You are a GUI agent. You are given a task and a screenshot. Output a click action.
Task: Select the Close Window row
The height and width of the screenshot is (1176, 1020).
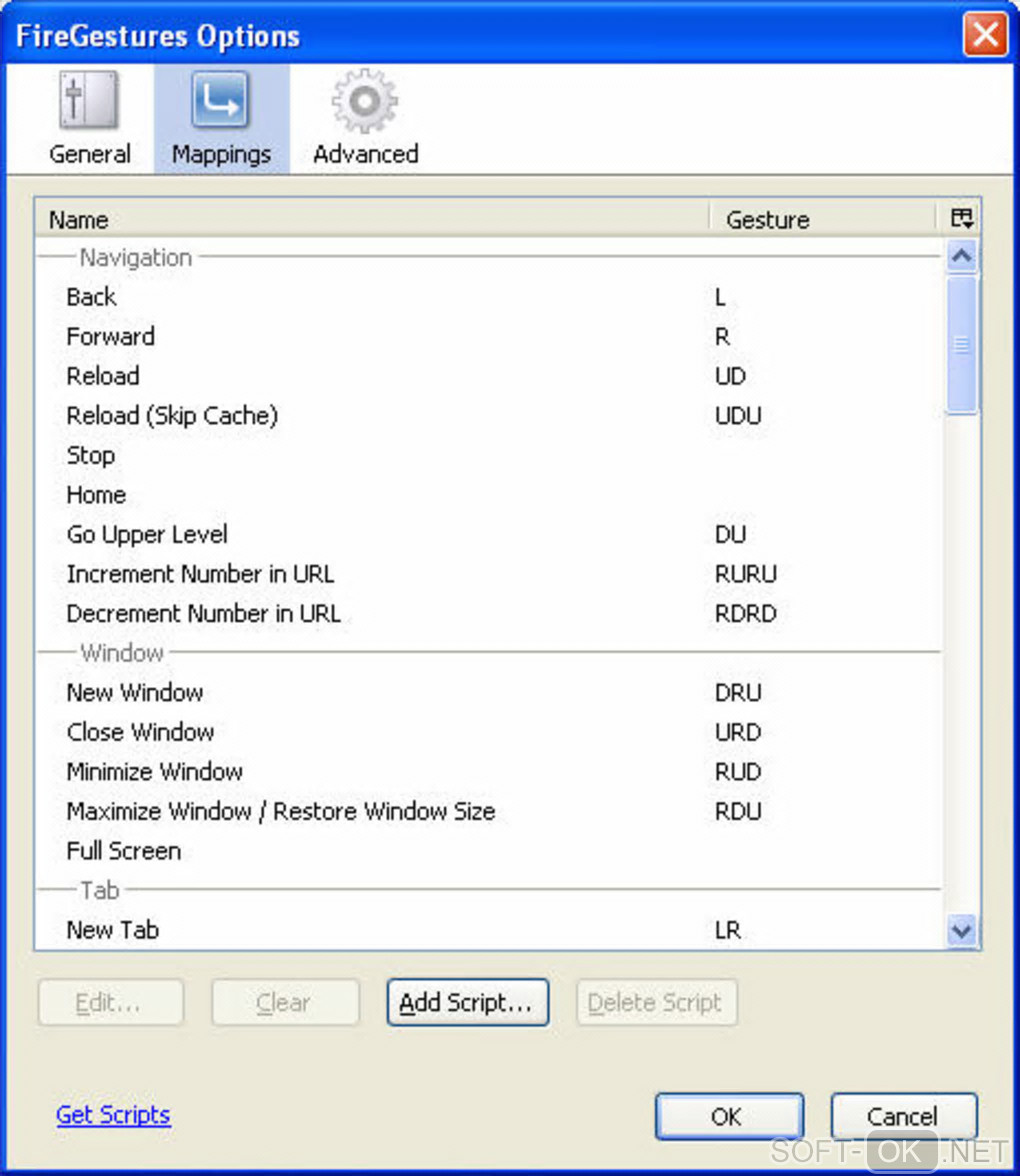tap(489, 732)
